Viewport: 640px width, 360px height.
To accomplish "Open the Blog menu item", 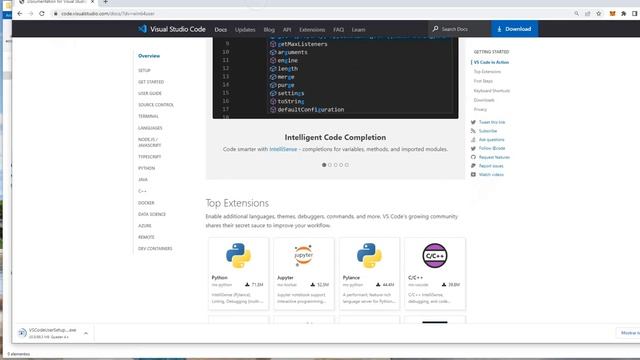I will tap(269, 29).
